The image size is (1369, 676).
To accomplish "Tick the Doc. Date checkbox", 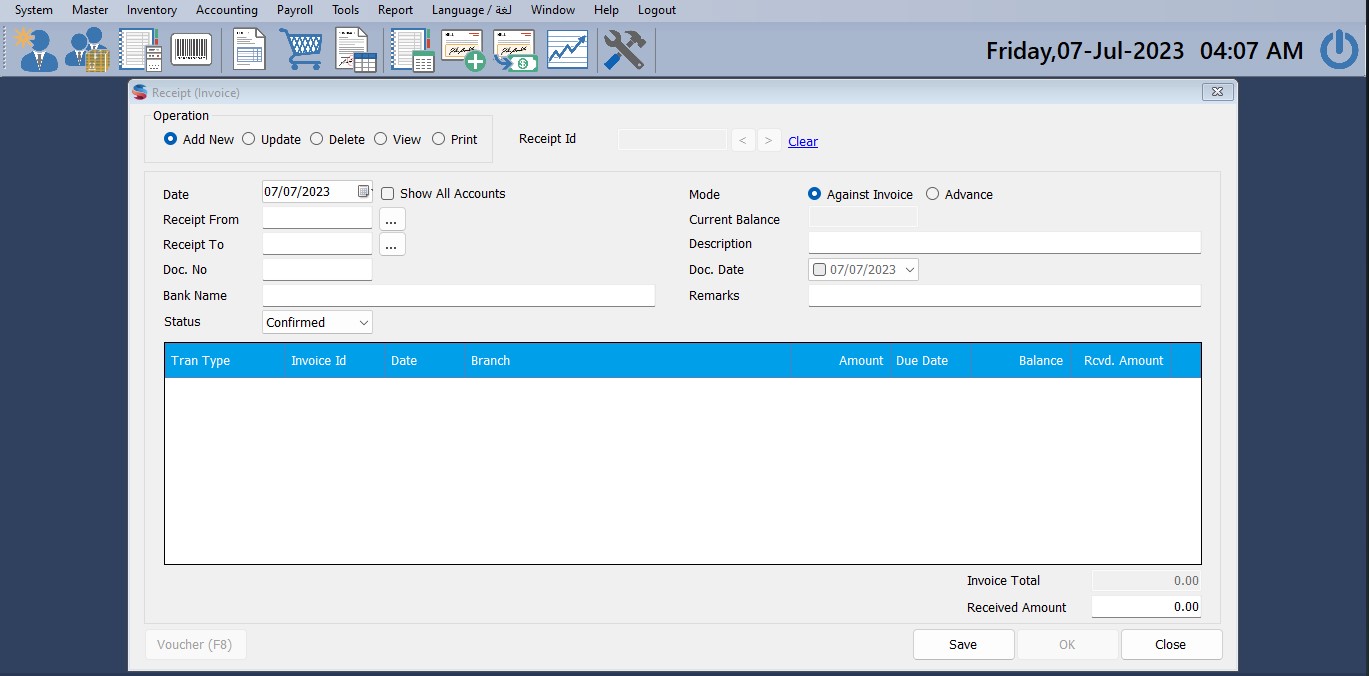I will [x=820, y=270].
